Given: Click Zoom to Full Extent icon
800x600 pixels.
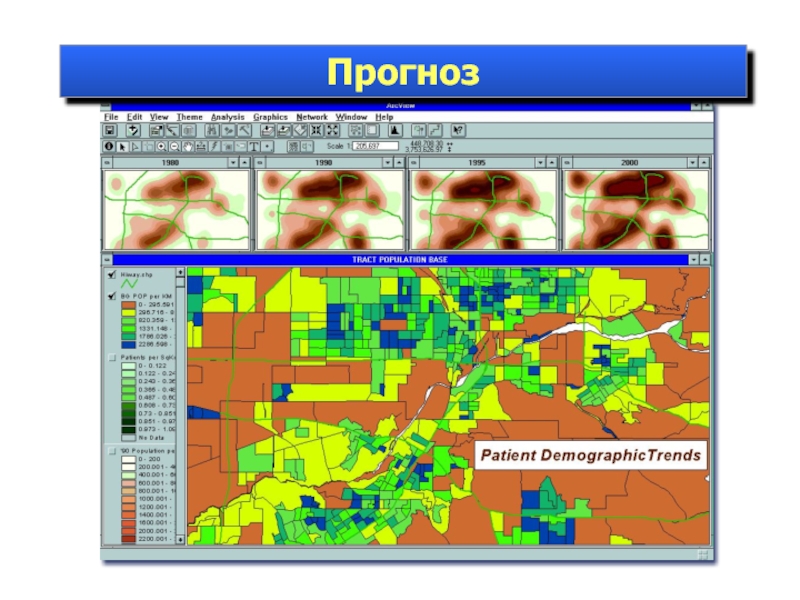Looking at the screenshot, I should (x=267, y=131).
